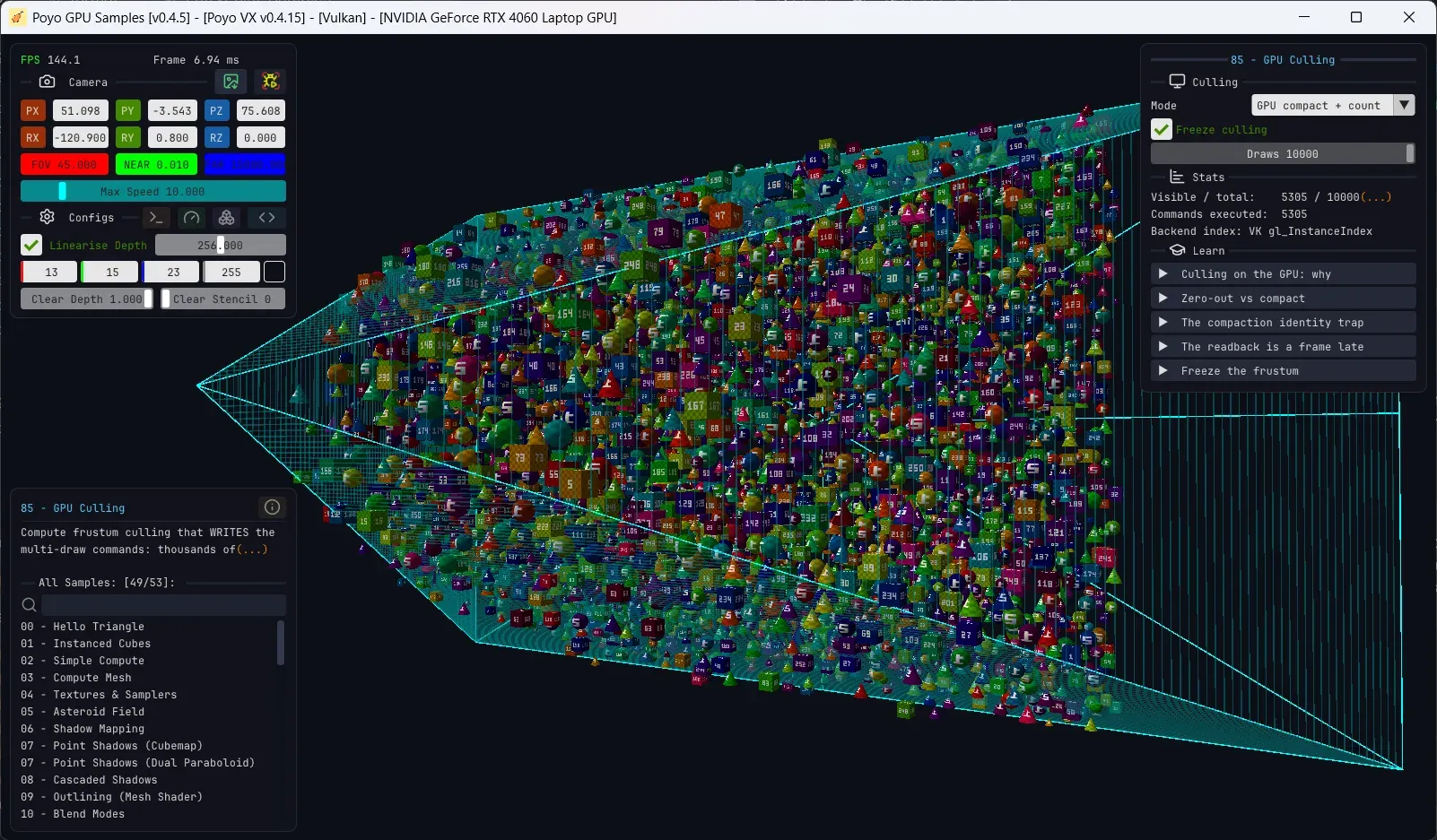
Task: Click the Learn graduation cap icon
Action: pos(1177,250)
